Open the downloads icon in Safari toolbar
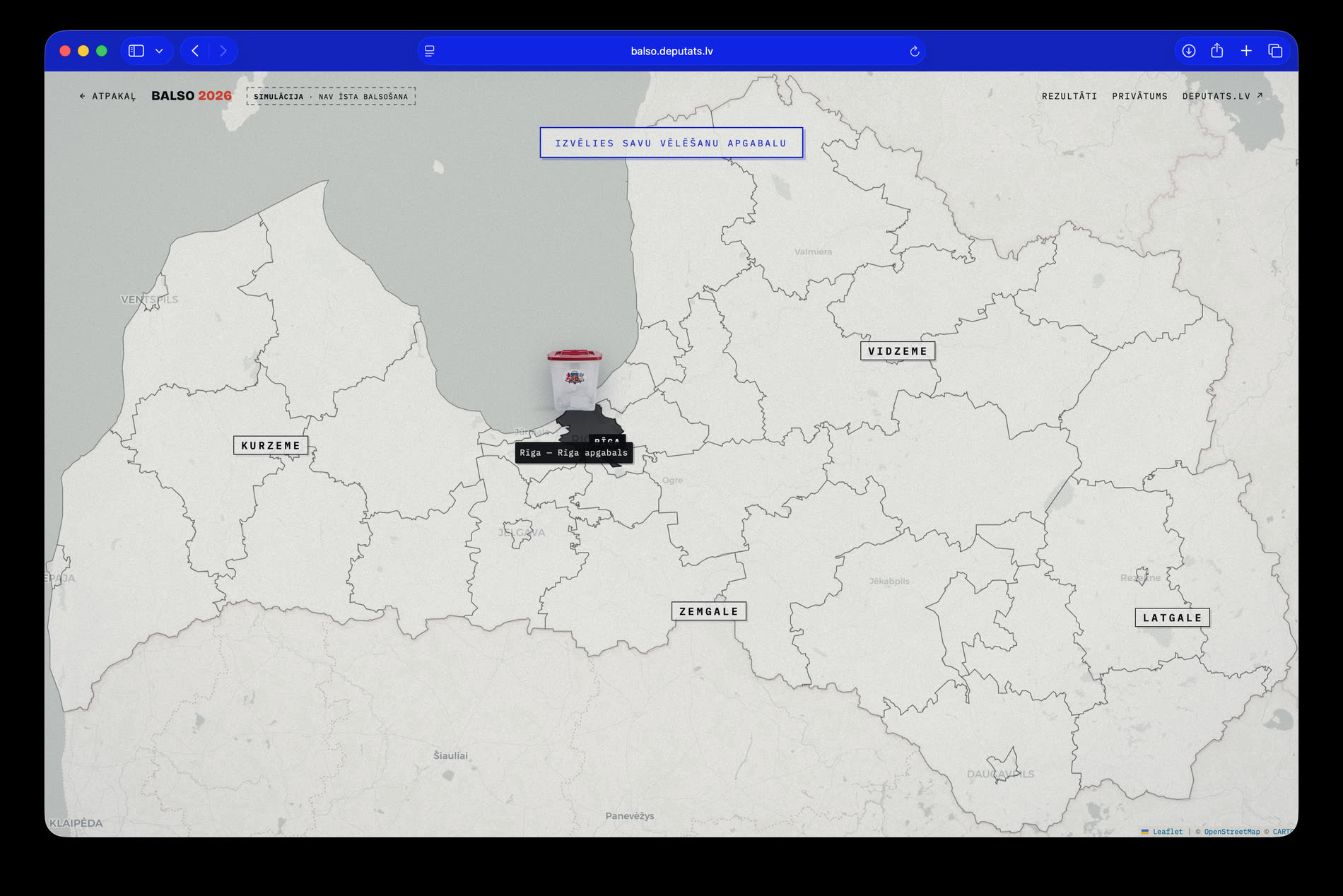 (1189, 51)
